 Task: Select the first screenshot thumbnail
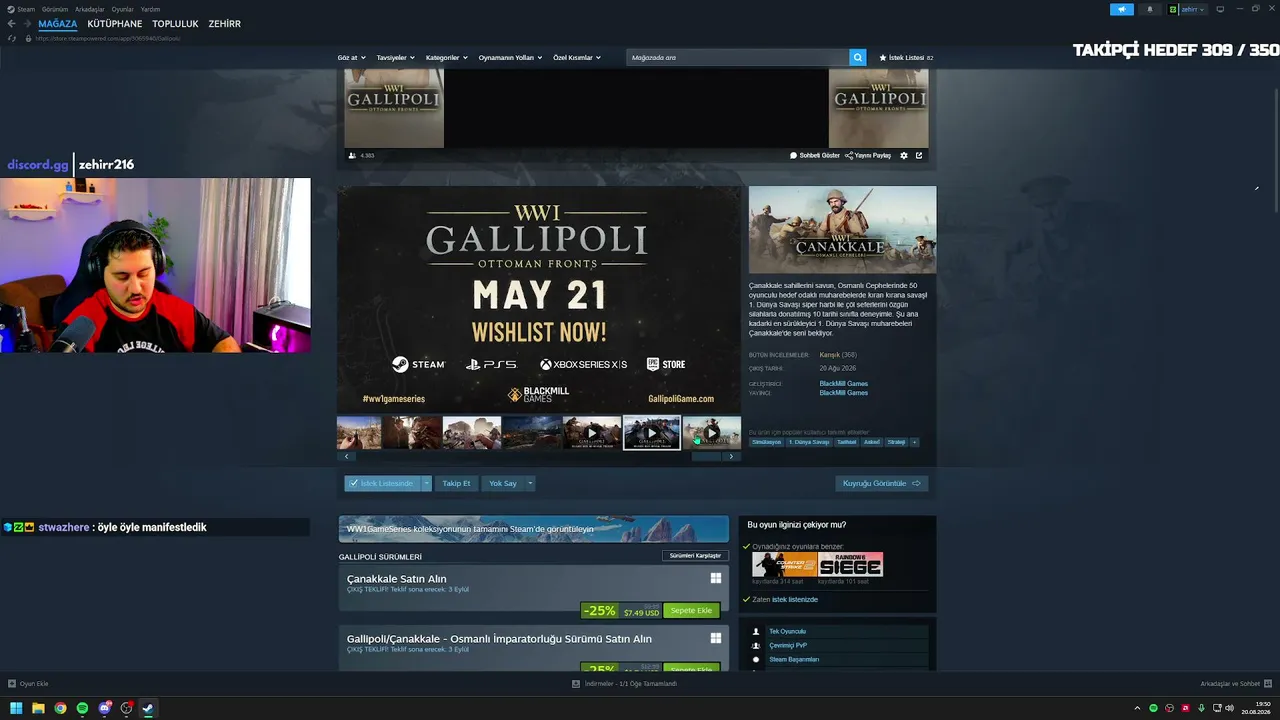[359, 433]
